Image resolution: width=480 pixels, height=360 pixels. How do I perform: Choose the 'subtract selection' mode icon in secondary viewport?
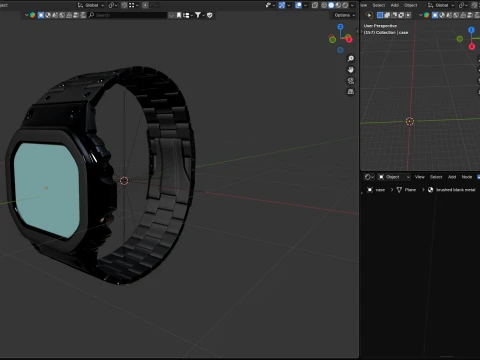click(394, 15)
